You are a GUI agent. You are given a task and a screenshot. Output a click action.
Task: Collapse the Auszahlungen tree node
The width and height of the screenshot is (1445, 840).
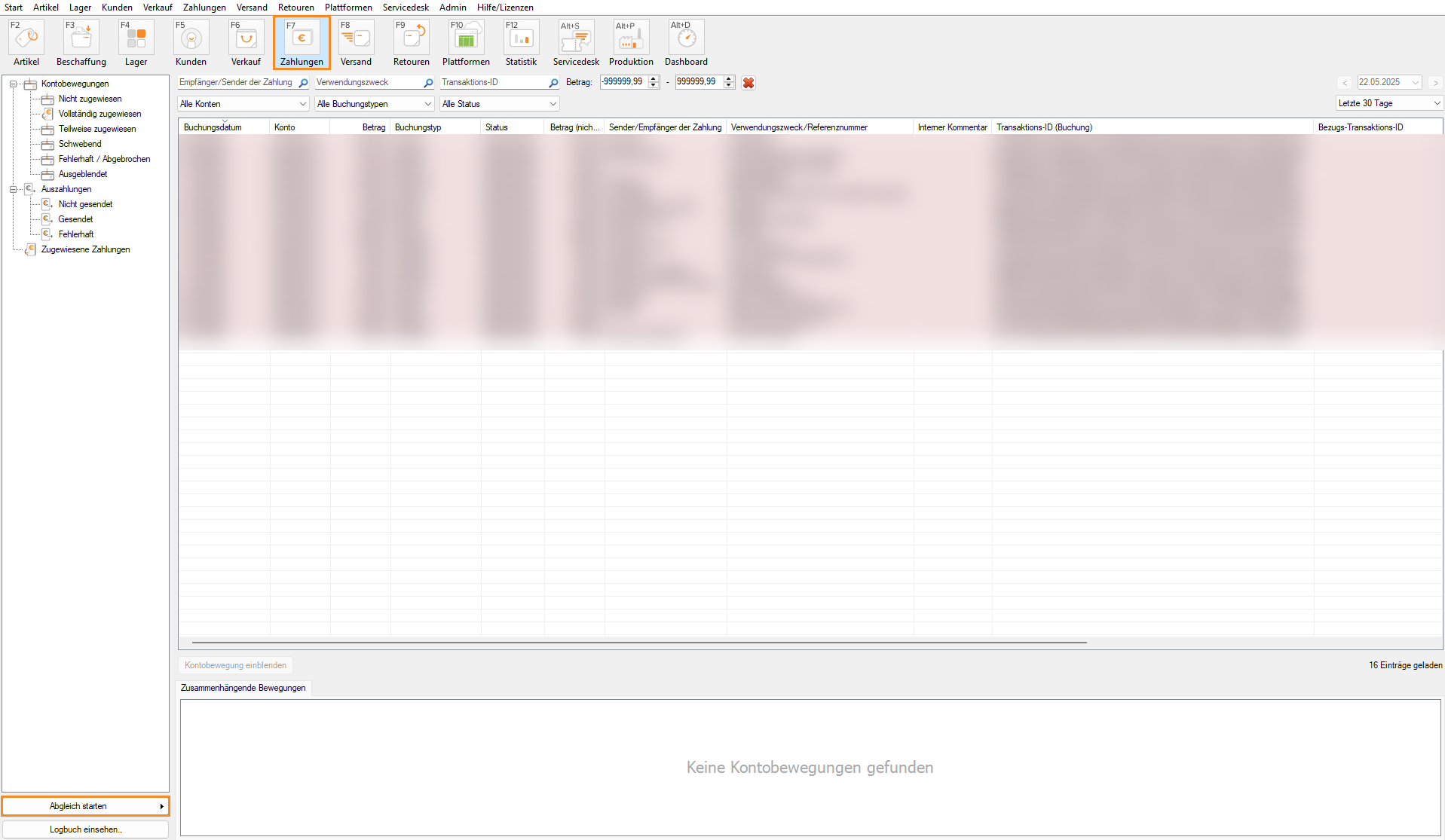coord(13,189)
